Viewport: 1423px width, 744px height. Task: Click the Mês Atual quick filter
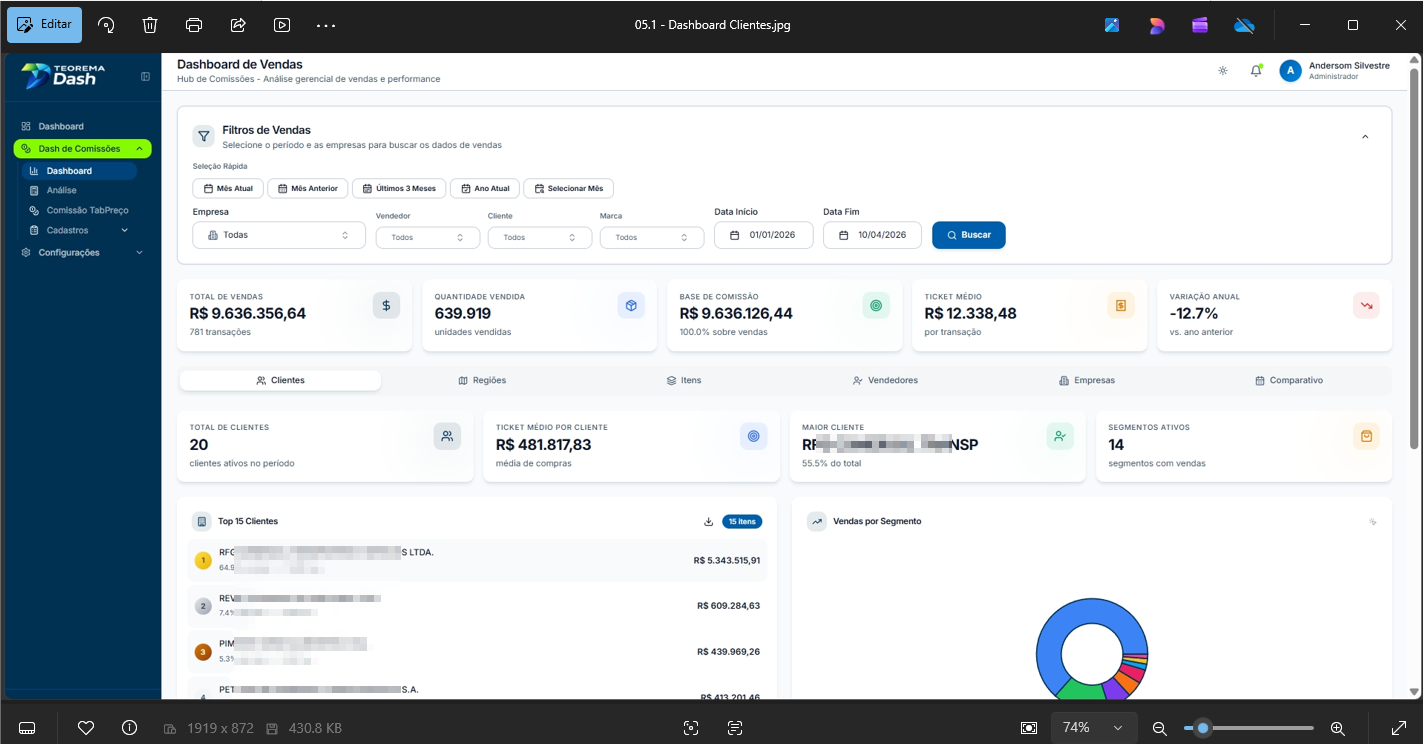(228, 188)
